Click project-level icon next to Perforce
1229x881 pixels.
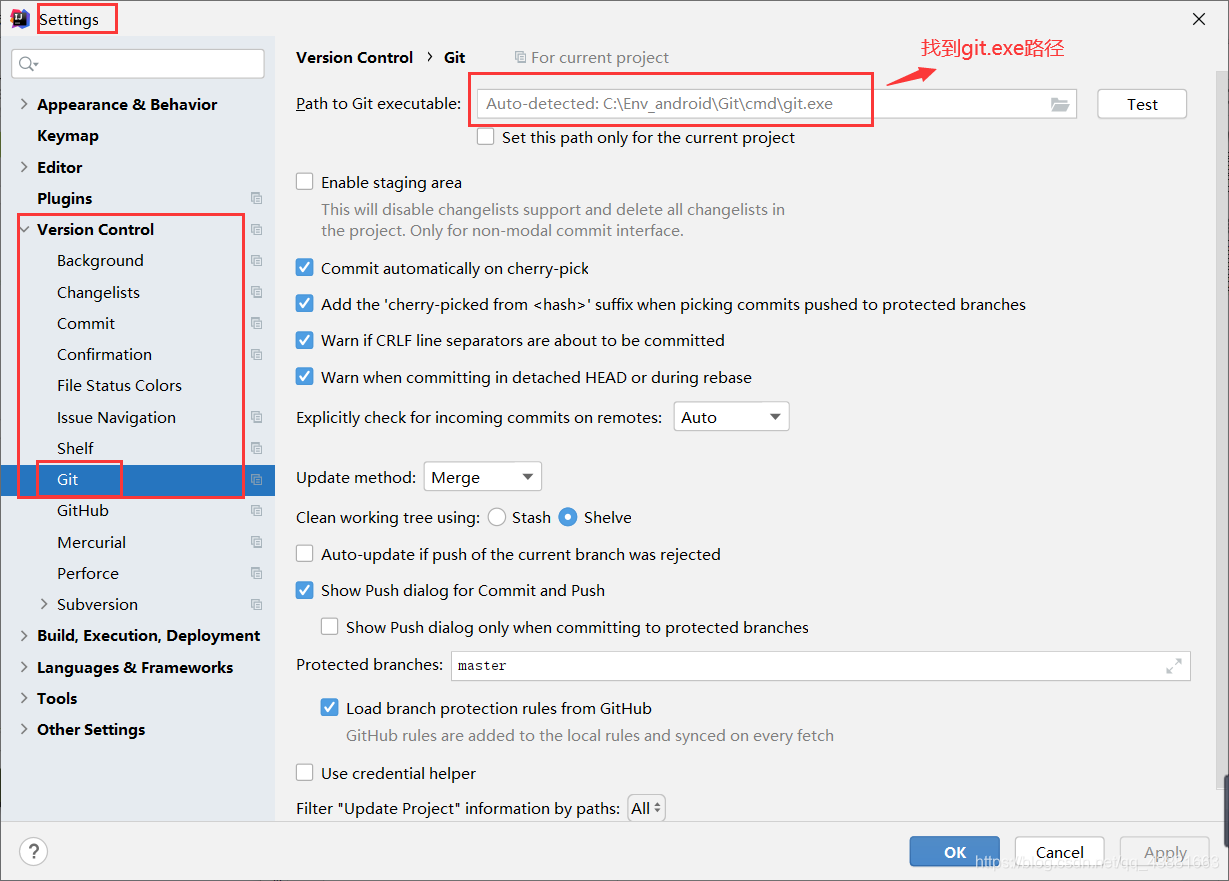256,573
